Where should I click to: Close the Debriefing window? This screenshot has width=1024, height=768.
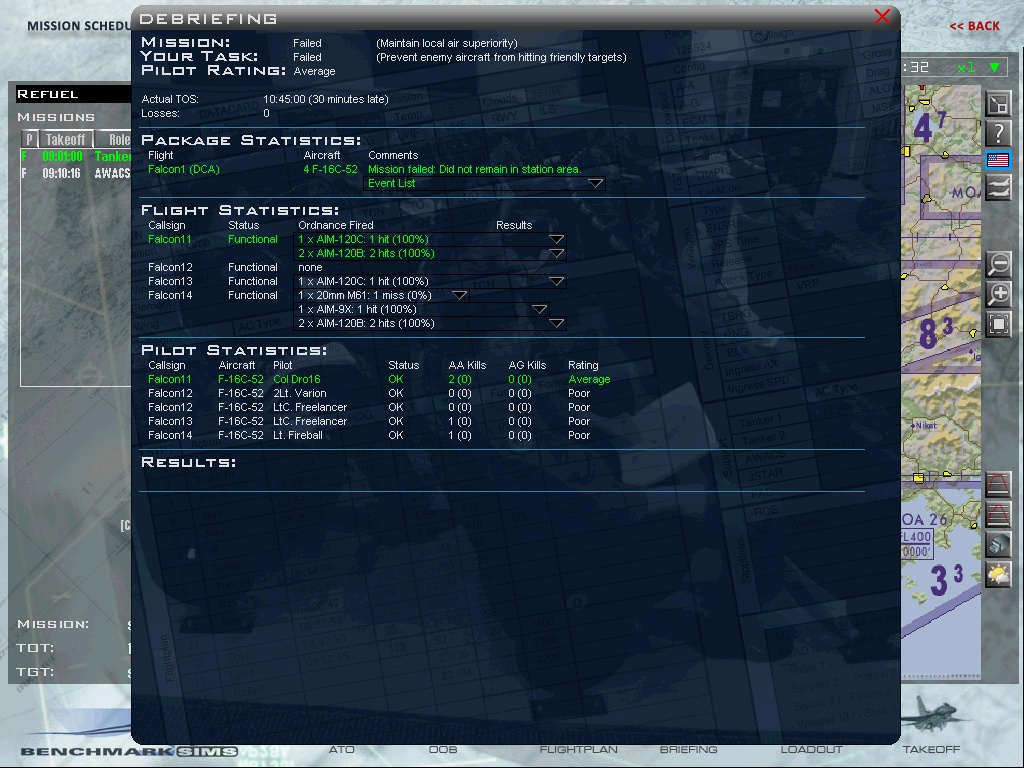882,16
